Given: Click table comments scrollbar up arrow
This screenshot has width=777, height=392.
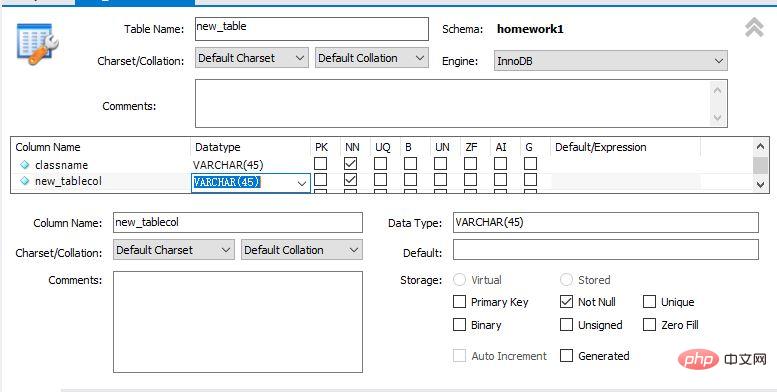Looking at the screenshot, I should point(718,90).
